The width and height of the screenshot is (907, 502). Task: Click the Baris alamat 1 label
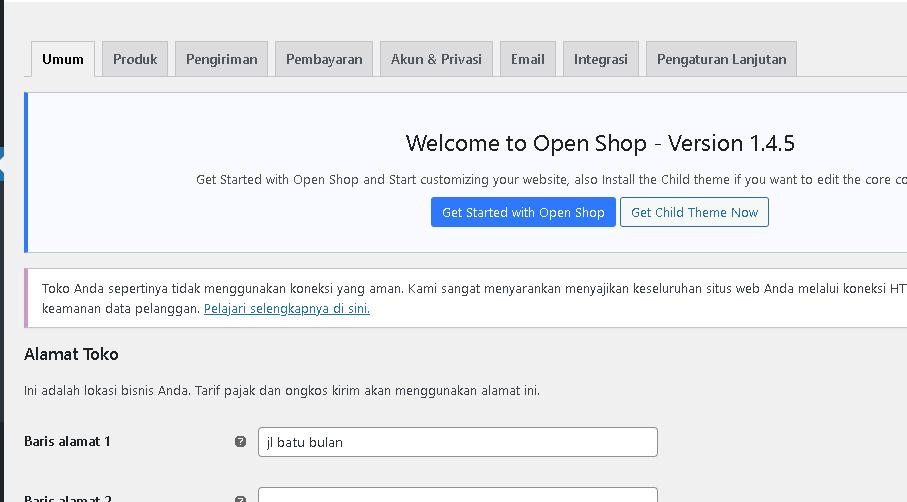67,441
